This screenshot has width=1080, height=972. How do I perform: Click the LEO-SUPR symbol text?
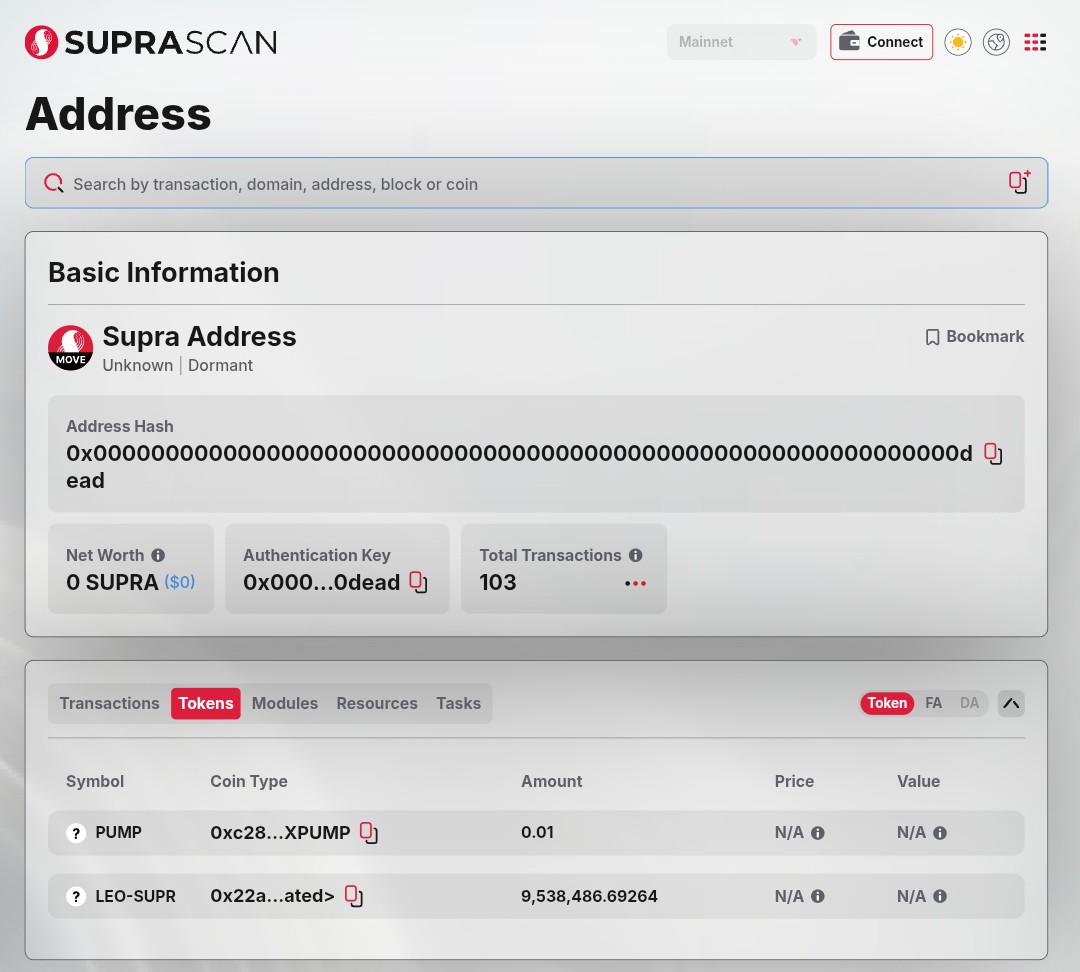[x=135, y=896]
